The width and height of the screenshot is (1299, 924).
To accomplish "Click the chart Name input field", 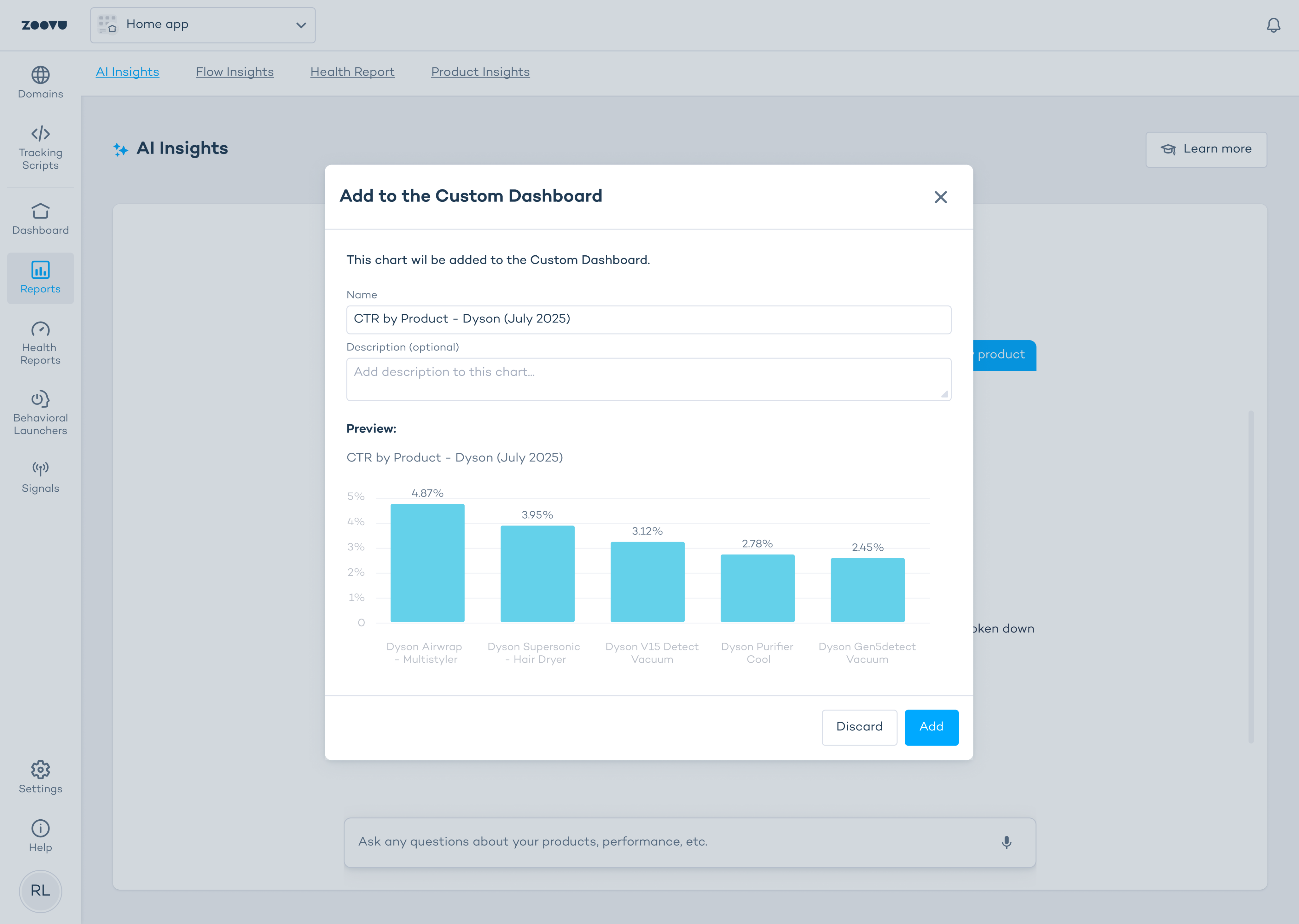I will click(x=648, y=319).
